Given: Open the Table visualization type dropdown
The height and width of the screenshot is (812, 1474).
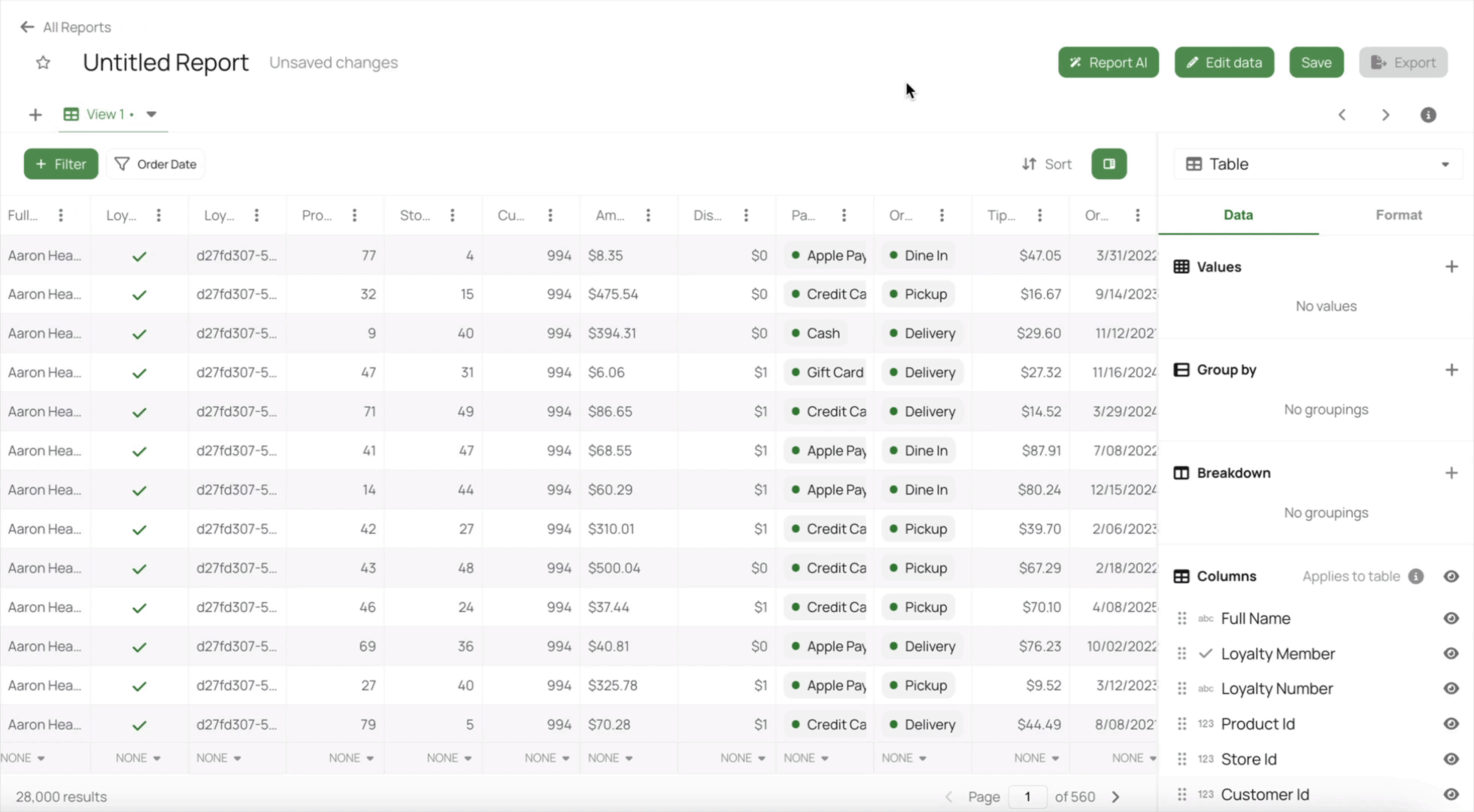Looking at the screenshot, I should point(1318,164).
